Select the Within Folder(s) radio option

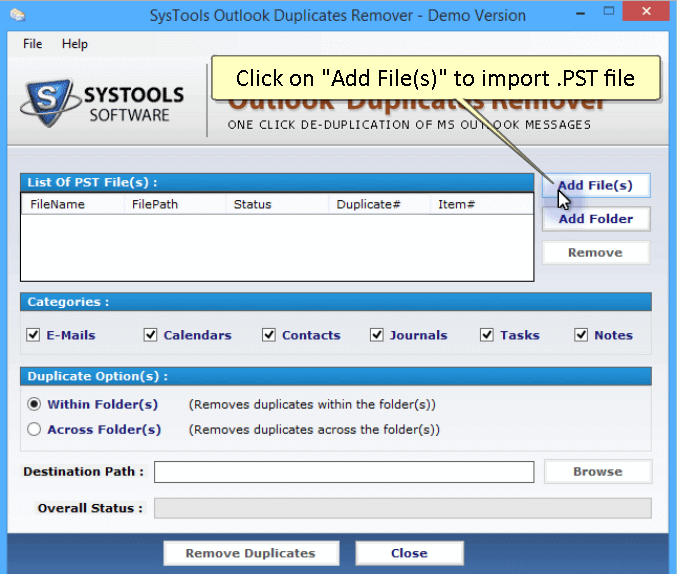(34, 404)
